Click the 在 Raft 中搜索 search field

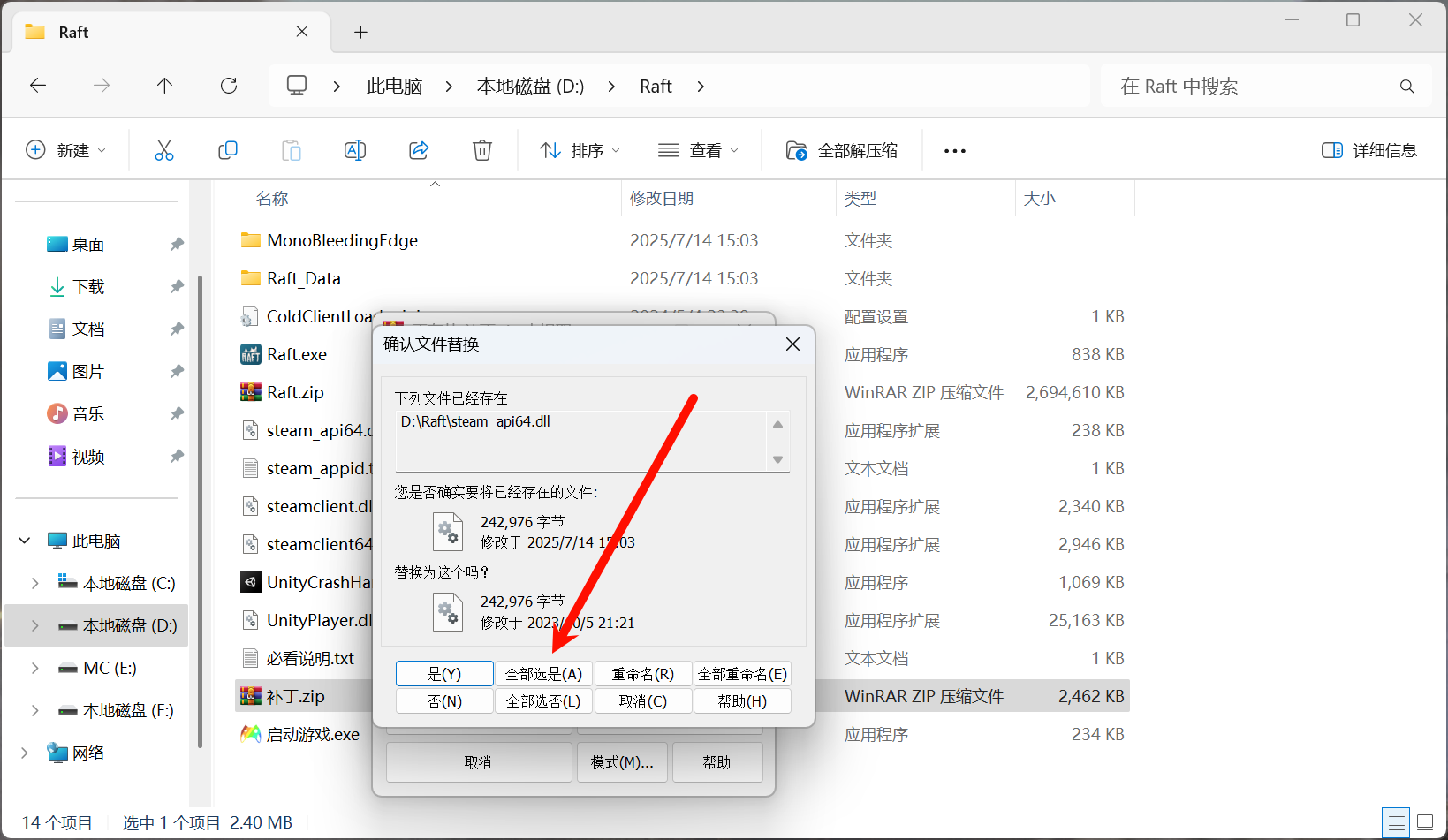(1255, 87)
